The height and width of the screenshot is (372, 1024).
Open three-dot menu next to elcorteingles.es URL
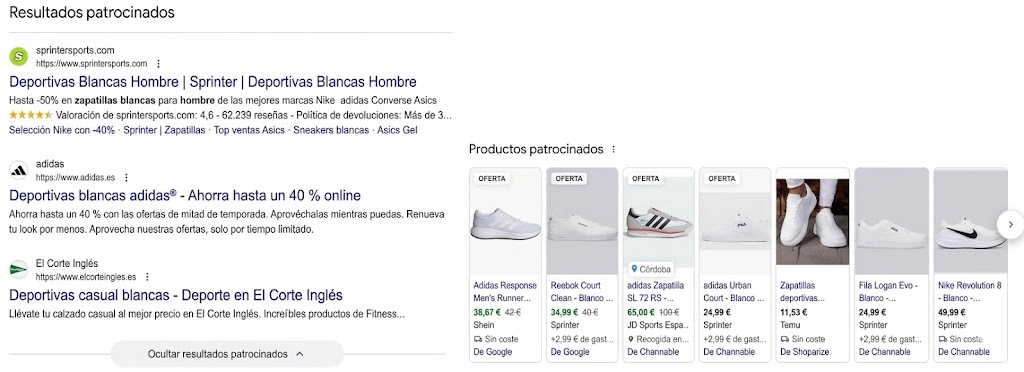point(147,277)
